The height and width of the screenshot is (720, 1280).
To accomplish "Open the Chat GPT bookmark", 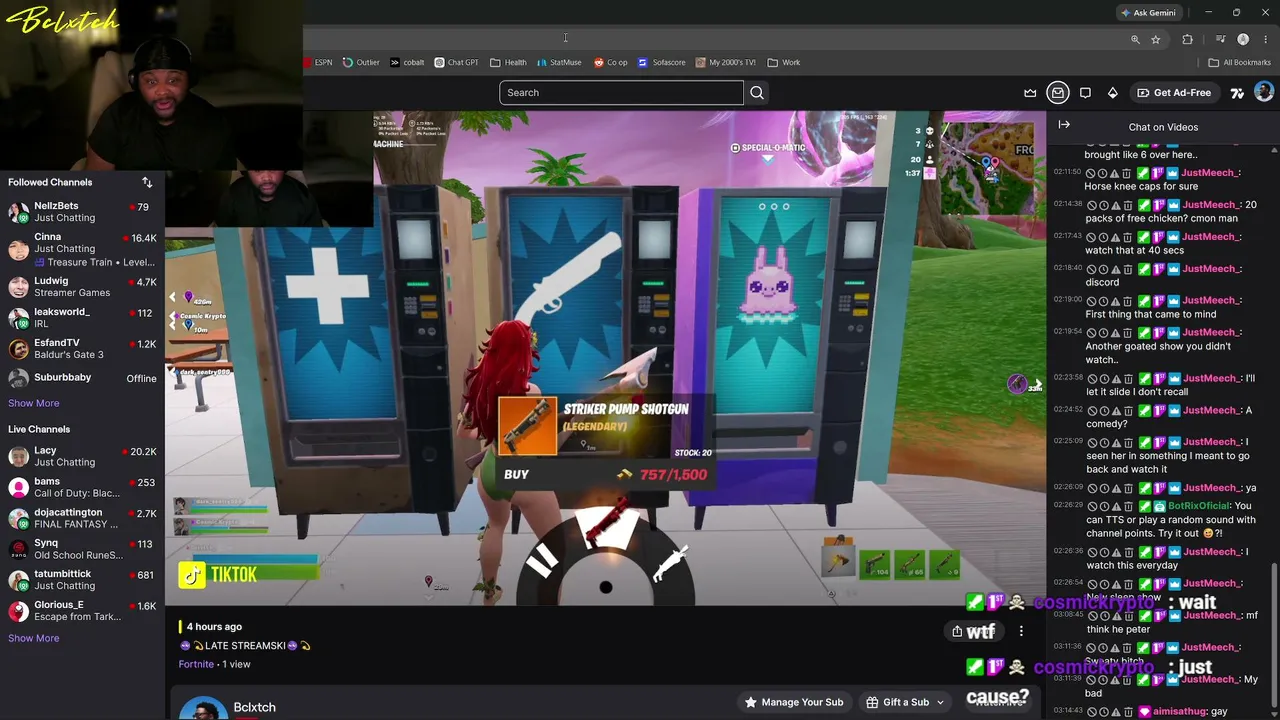I will tap(456, 62).
